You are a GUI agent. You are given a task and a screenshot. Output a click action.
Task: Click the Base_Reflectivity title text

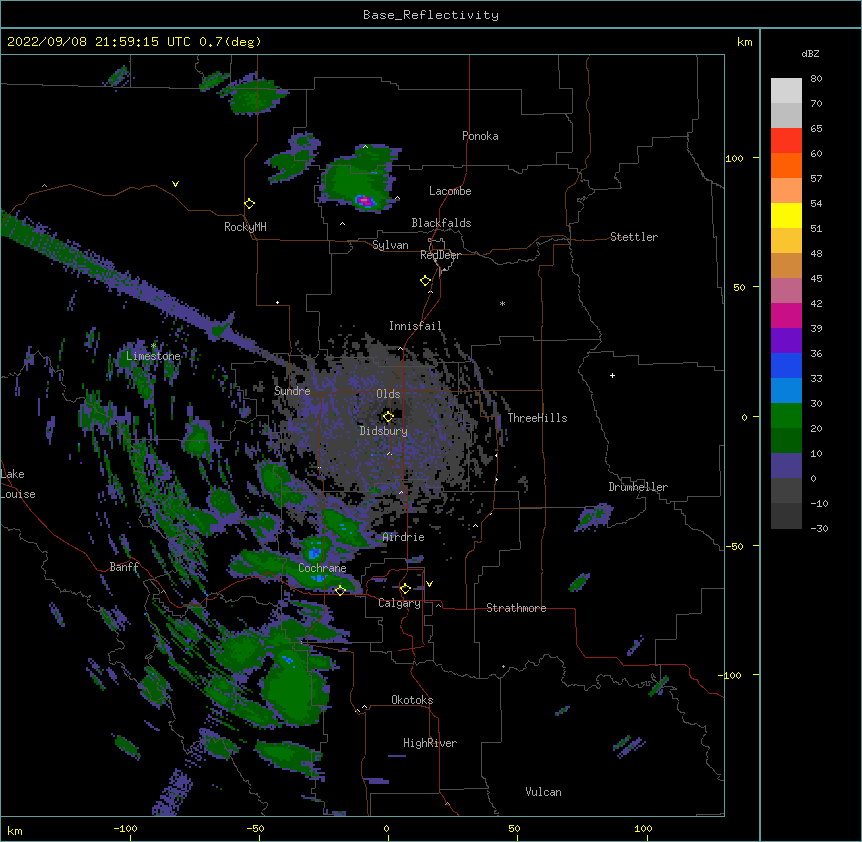[x=431, y=15]
